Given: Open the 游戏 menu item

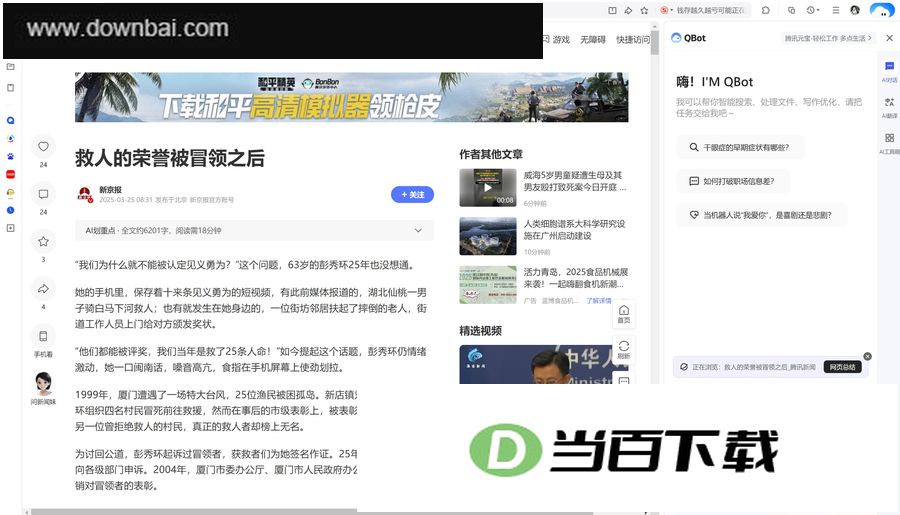Looking at the screenshot, I should [x=561, y=40].
